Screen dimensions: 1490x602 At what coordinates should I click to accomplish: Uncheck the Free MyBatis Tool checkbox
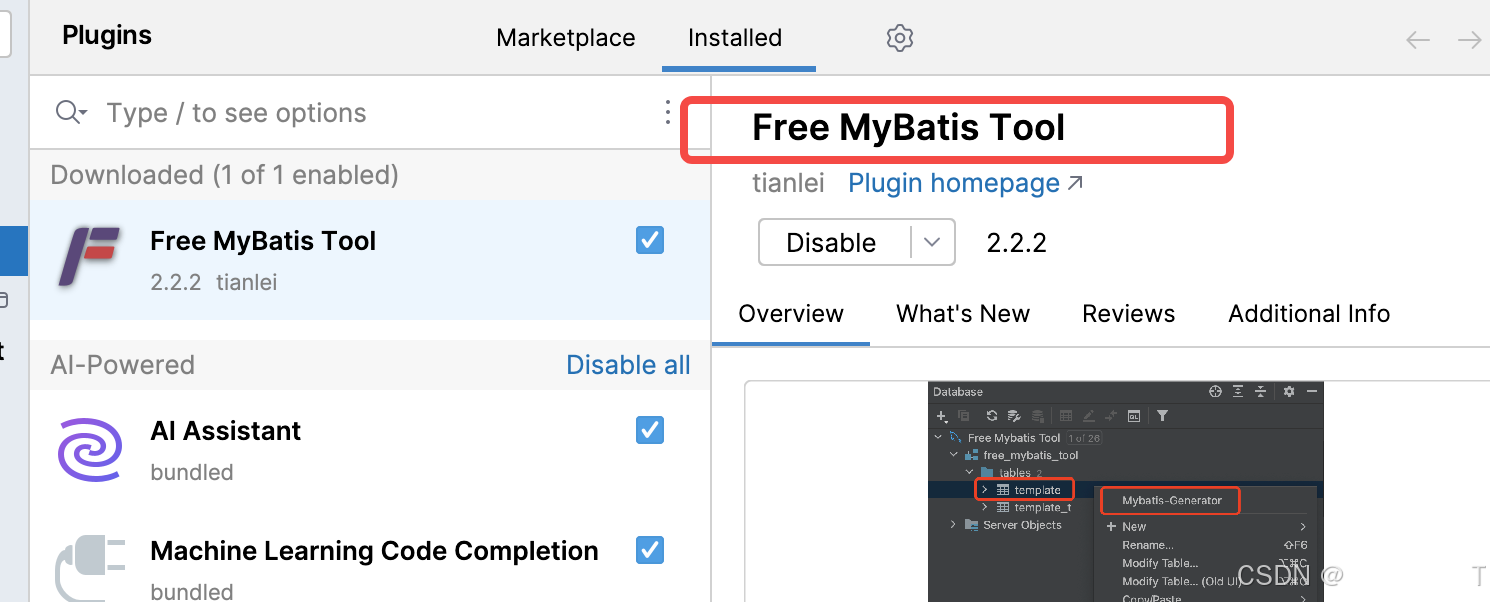pos(649,240)
